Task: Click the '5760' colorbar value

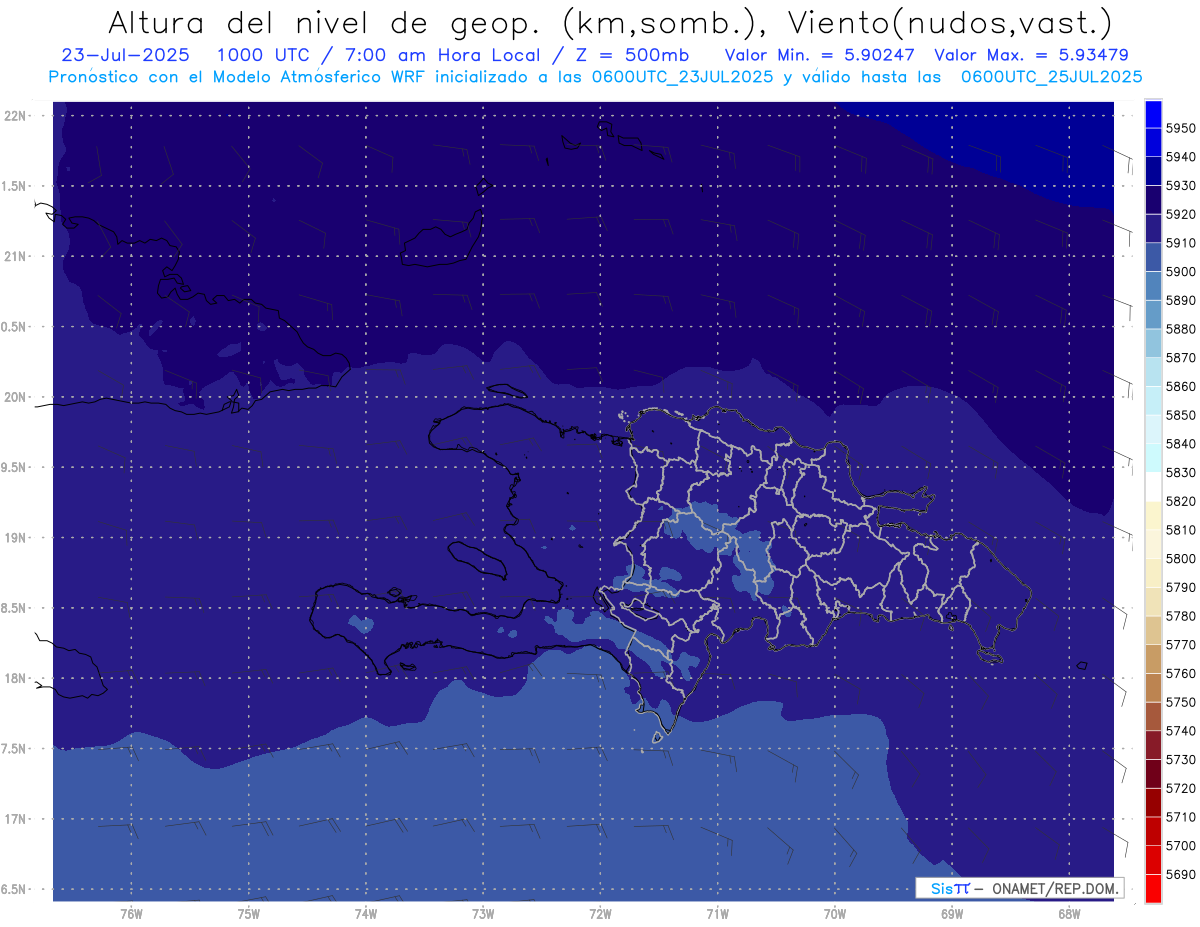Action: (1181, 673)
